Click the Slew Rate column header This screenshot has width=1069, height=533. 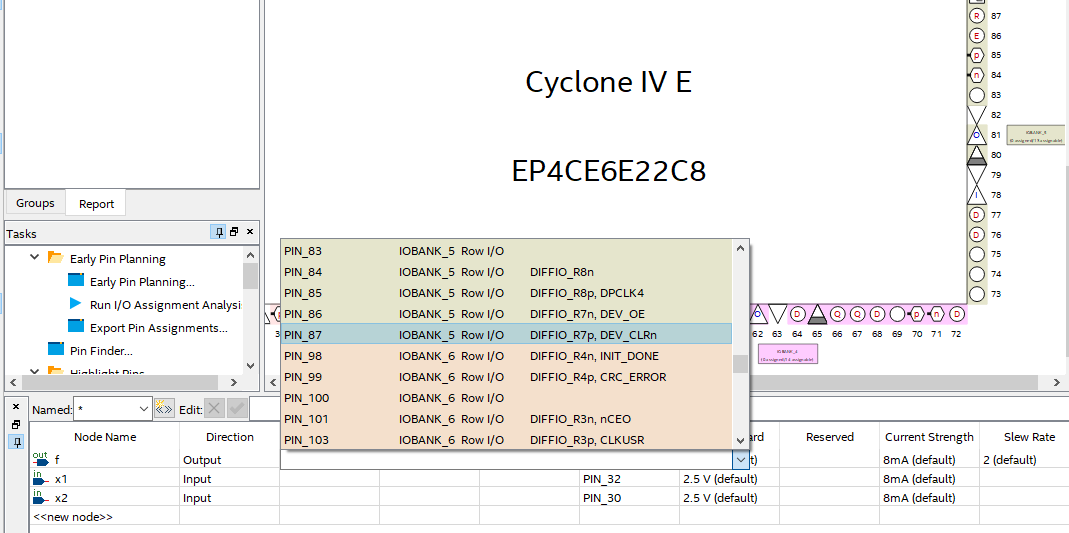click(1029, 437)
